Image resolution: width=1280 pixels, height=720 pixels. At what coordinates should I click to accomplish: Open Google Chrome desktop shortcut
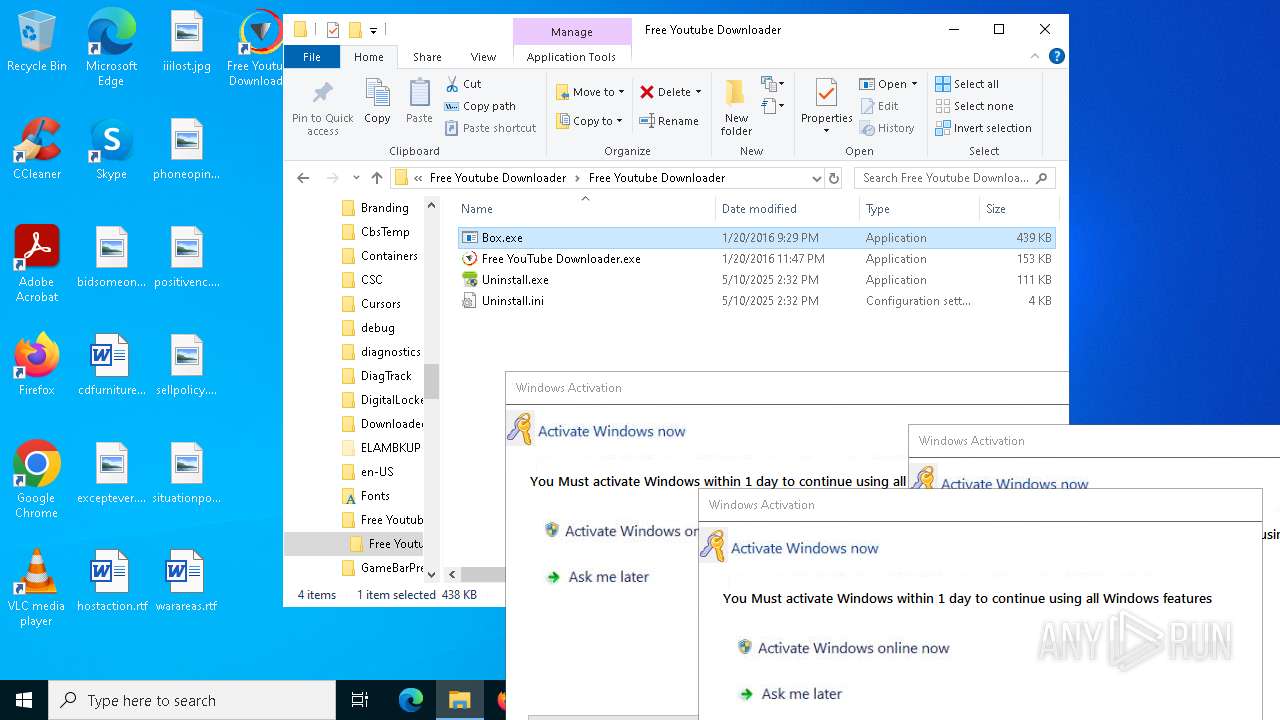click(x=37, y=480)
